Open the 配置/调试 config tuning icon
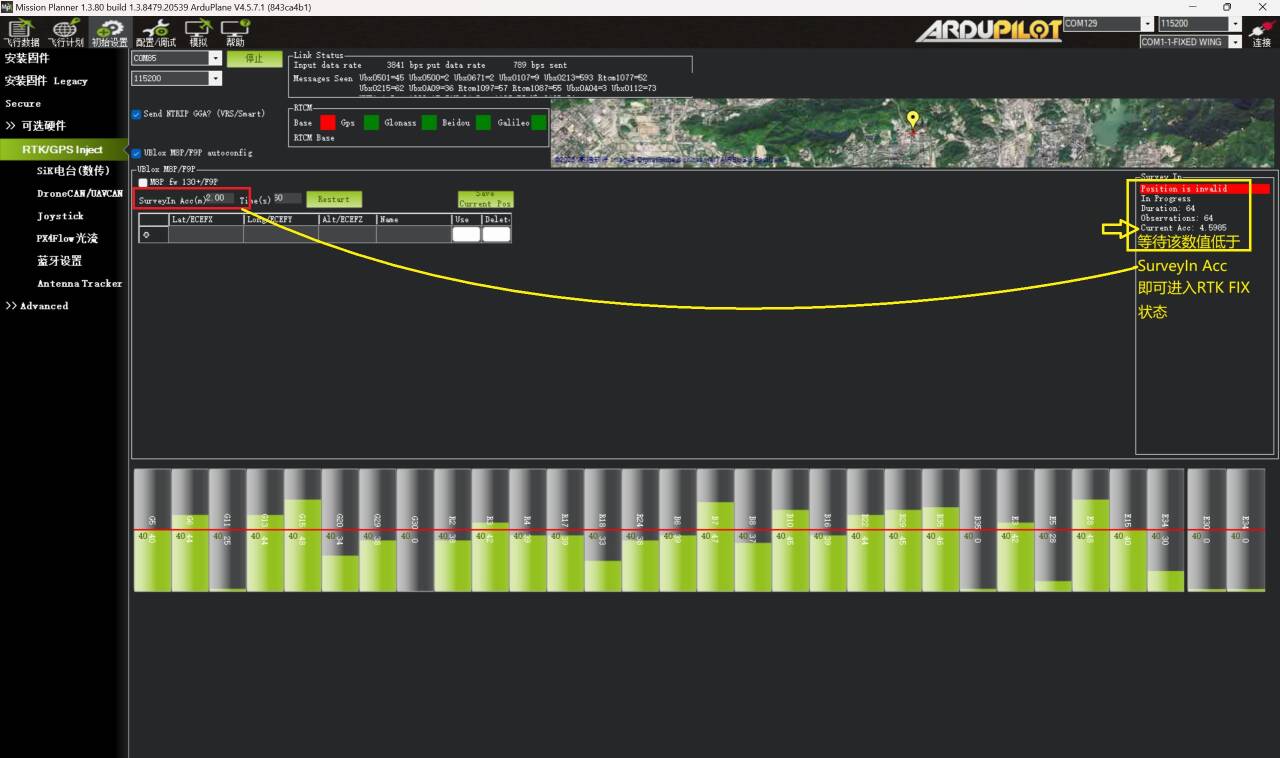1280x758 pixels. (x=155, y=32)
